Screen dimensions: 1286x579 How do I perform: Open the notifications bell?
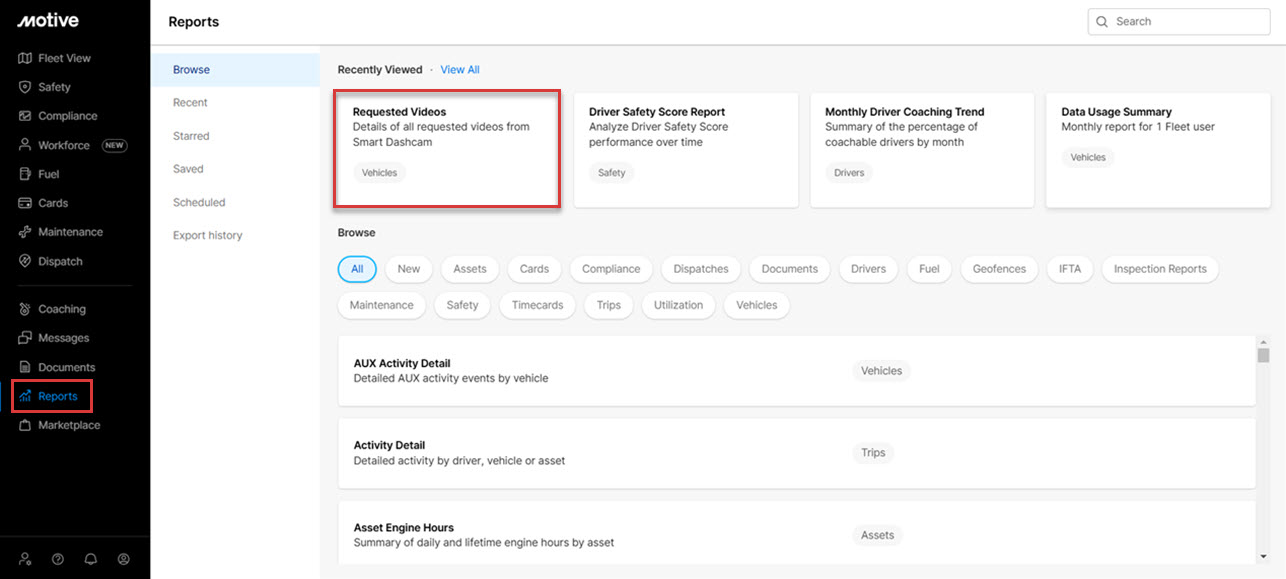[x=90, y=559]
